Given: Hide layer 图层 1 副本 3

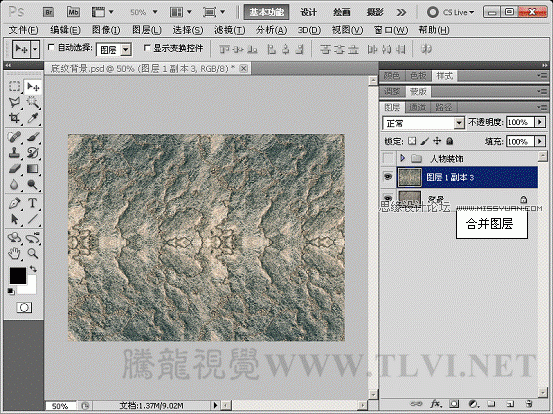Looking at the screenshot, I should click(x=388, y=177).
